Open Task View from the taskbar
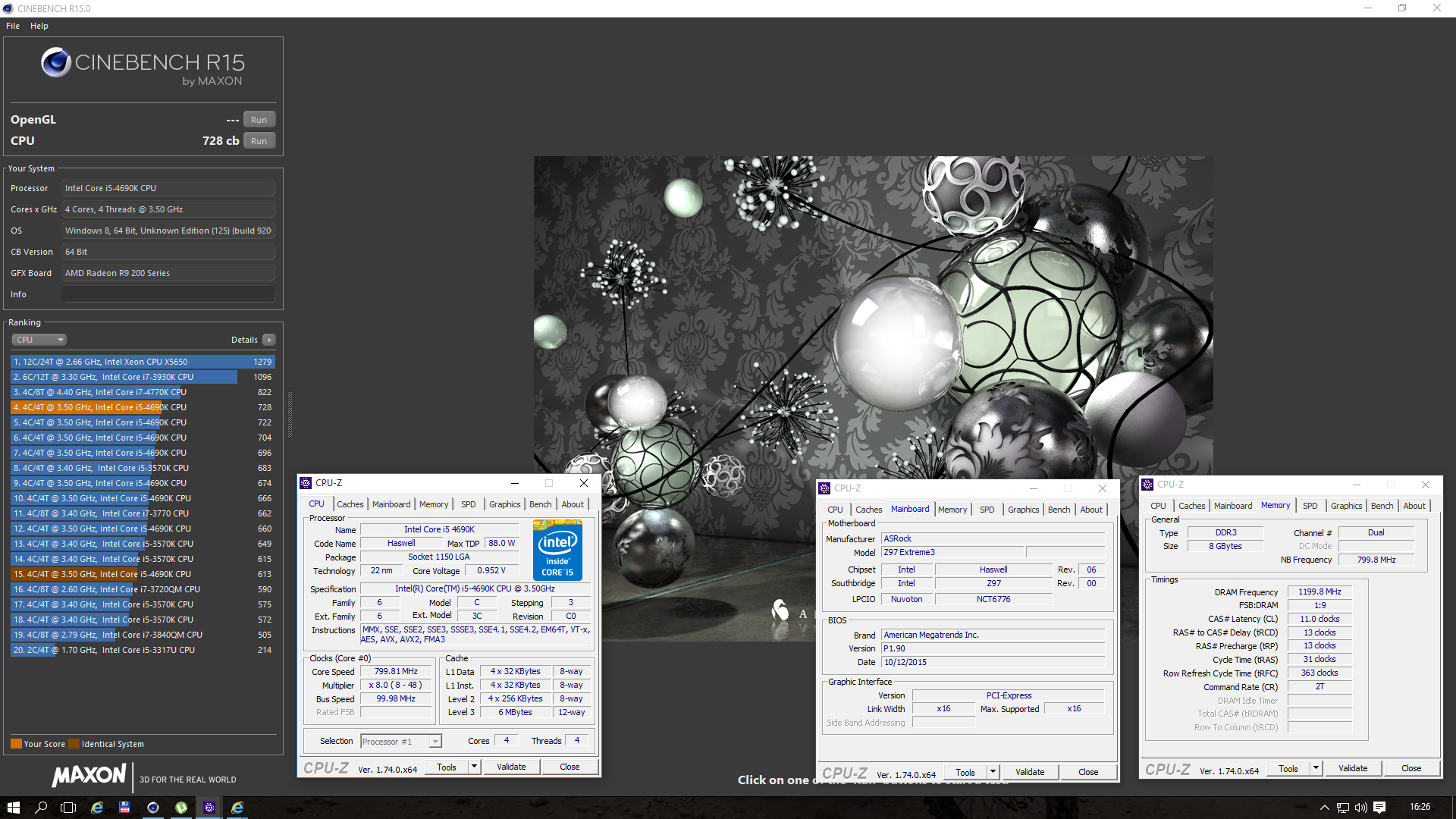Viewport: 1456px width, 819px height. 68,808
